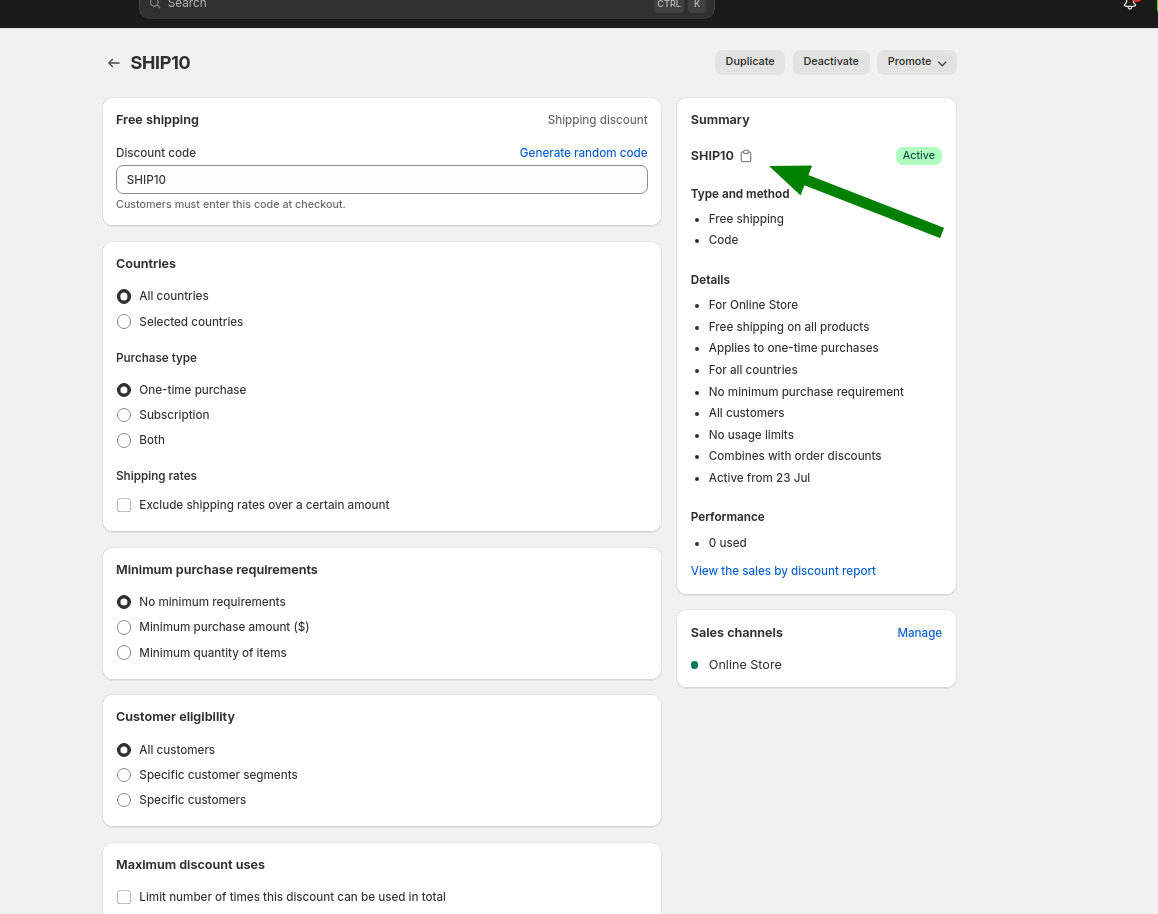The image size is (1158, 914).
Task: Open the sales by discount report link
Action: (783, 571)
